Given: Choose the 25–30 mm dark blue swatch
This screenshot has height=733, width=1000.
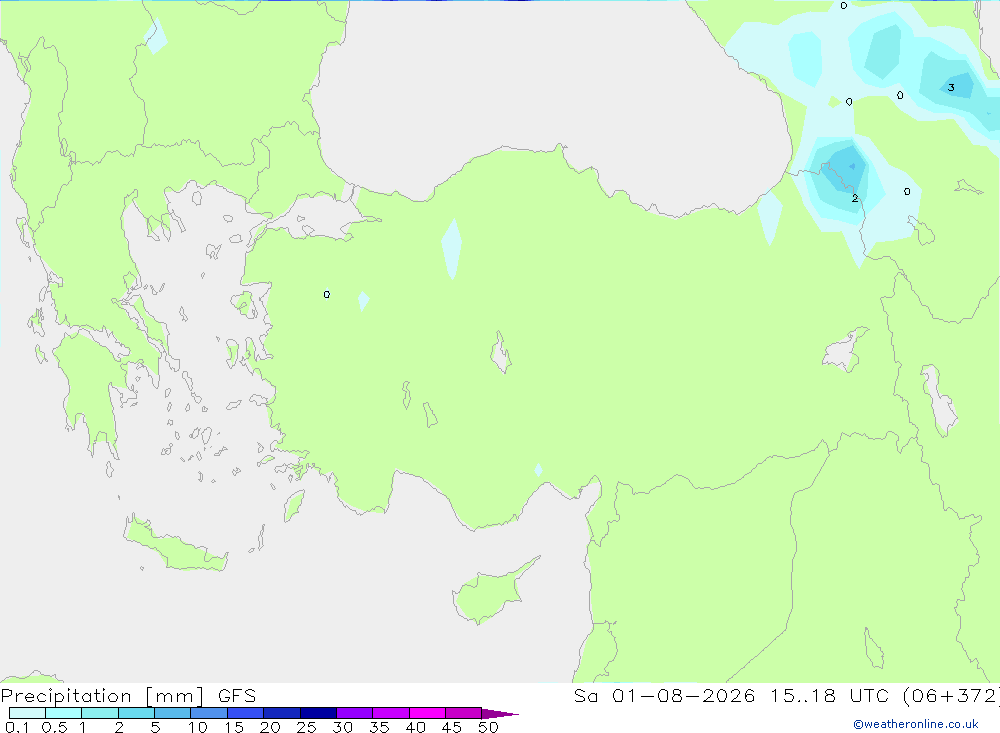Looking at the screenshot, I should 318,713.
